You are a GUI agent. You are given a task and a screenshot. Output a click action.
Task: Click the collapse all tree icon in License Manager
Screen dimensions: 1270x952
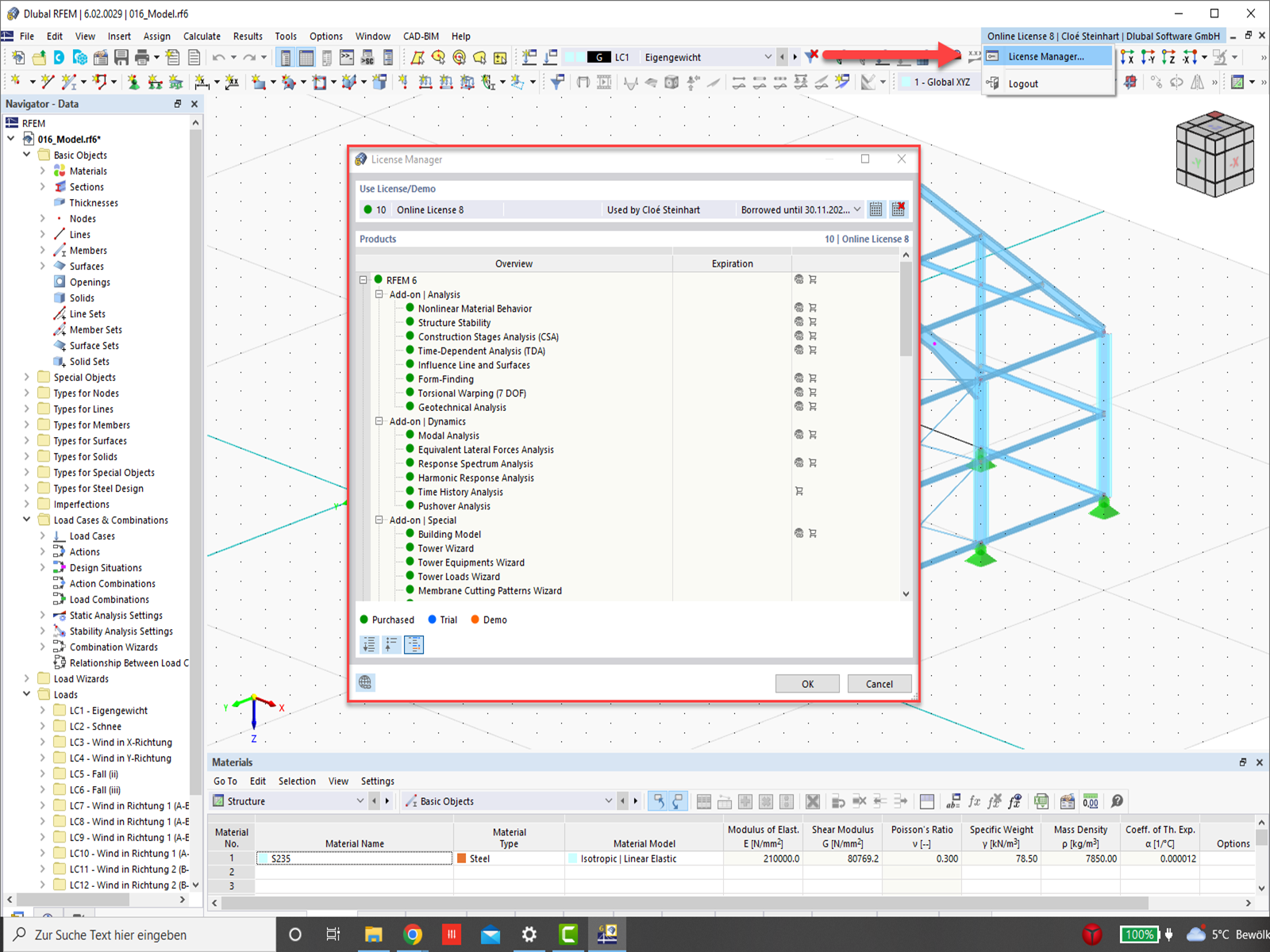point(391,645)
